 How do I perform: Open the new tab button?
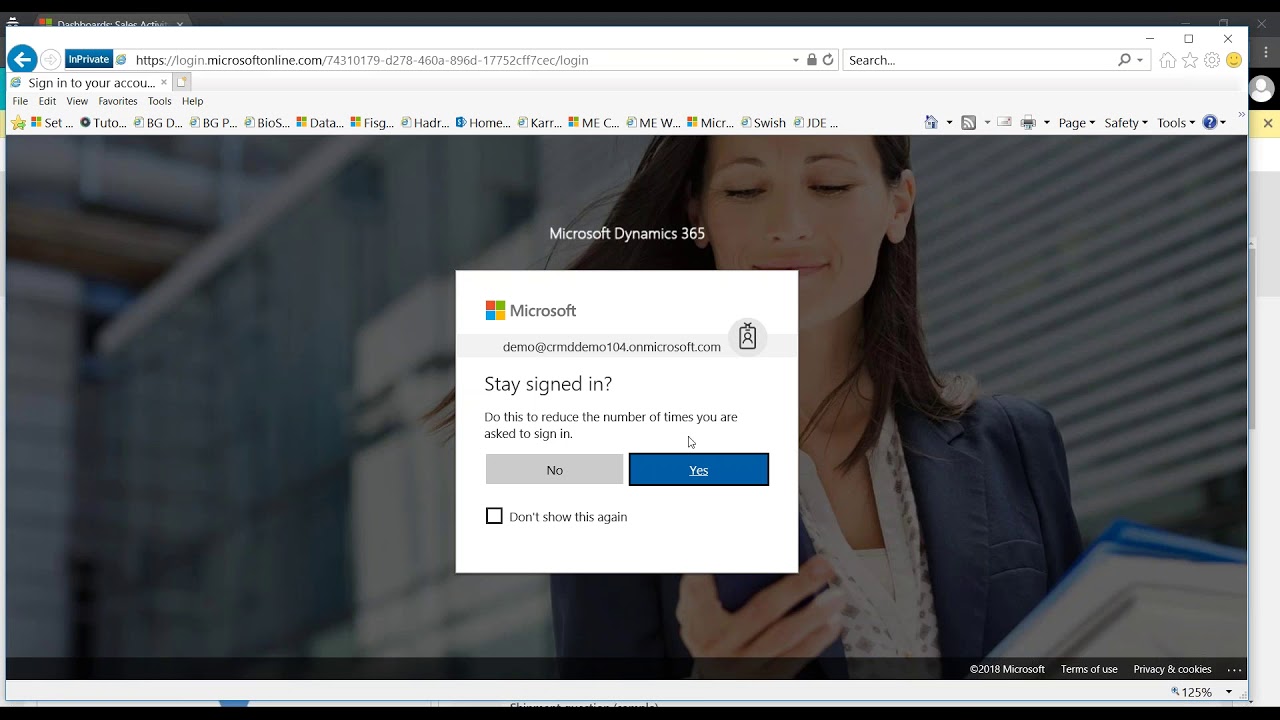(x=182, y=82)
